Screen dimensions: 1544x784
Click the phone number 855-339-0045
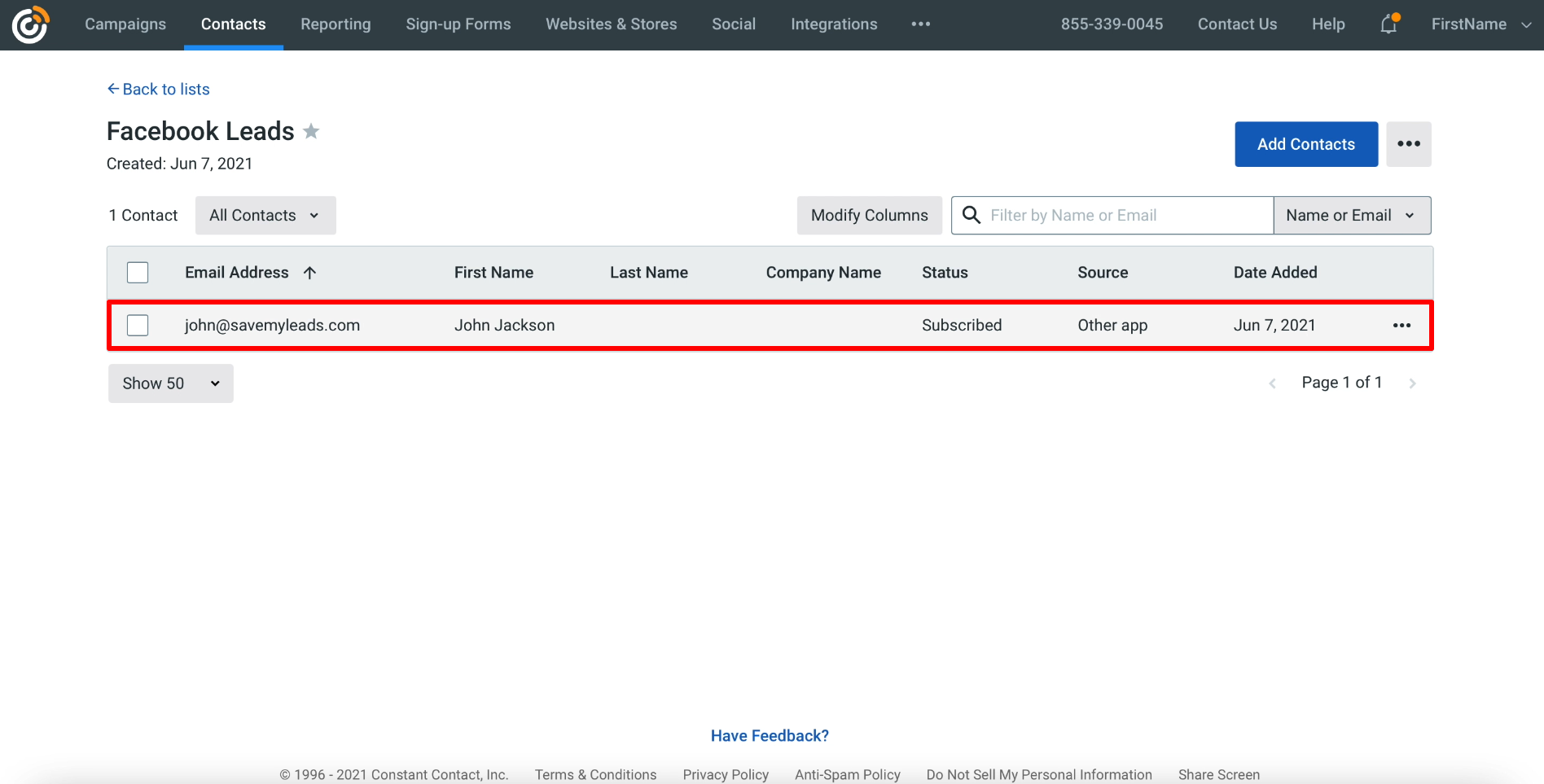[x=1112, y=24]
